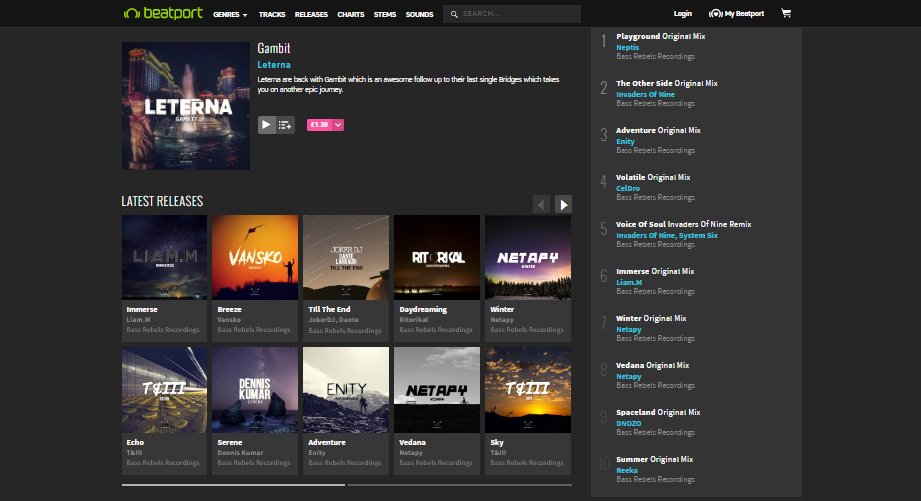Open Bass Rebels Recordings label under Sky
Viewport: 921px width, 501px height.
coord(527,463)
